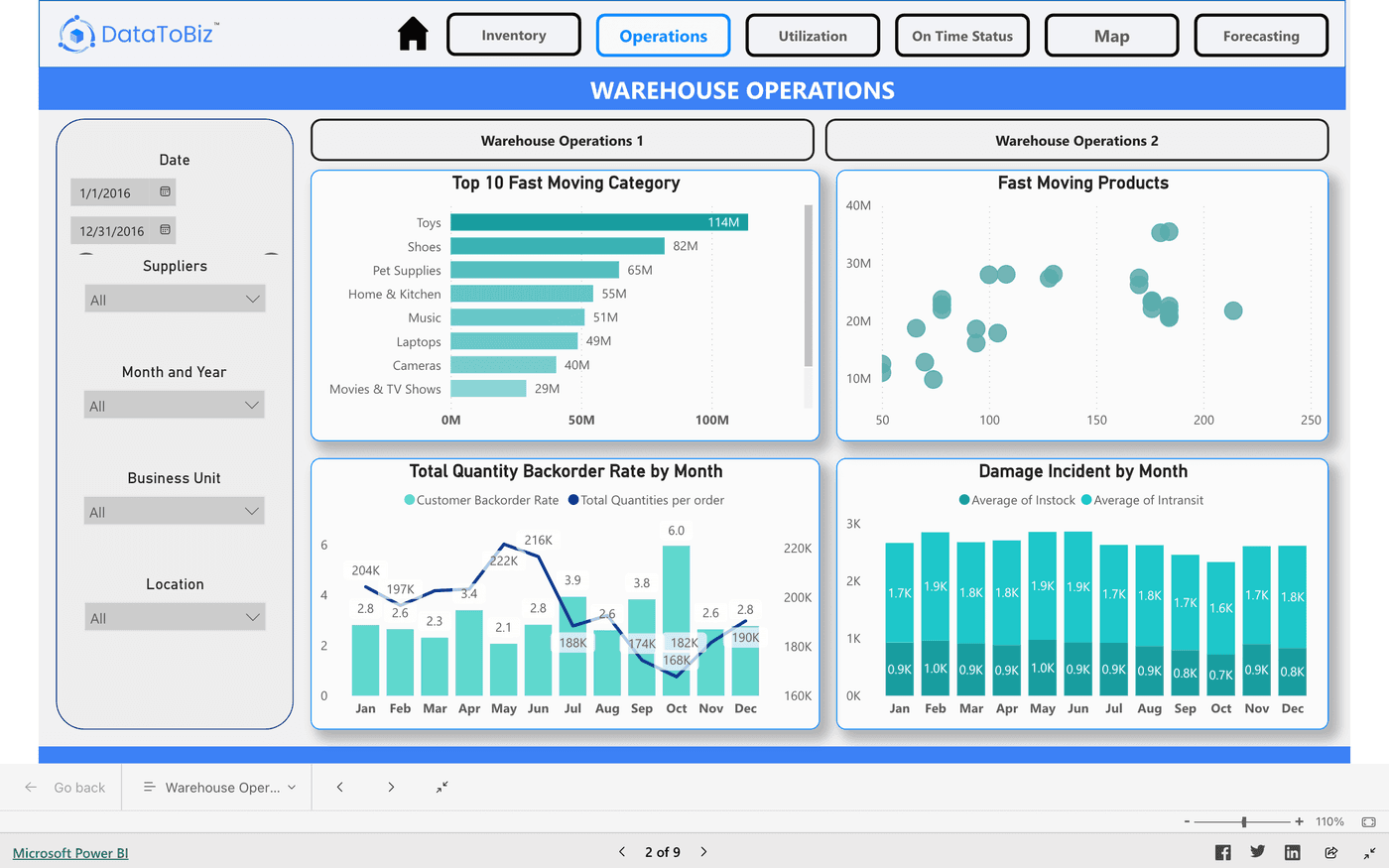This screenshot has height=868, width=1389.
Task: Open the Forecasting page
Action: 1261,34
